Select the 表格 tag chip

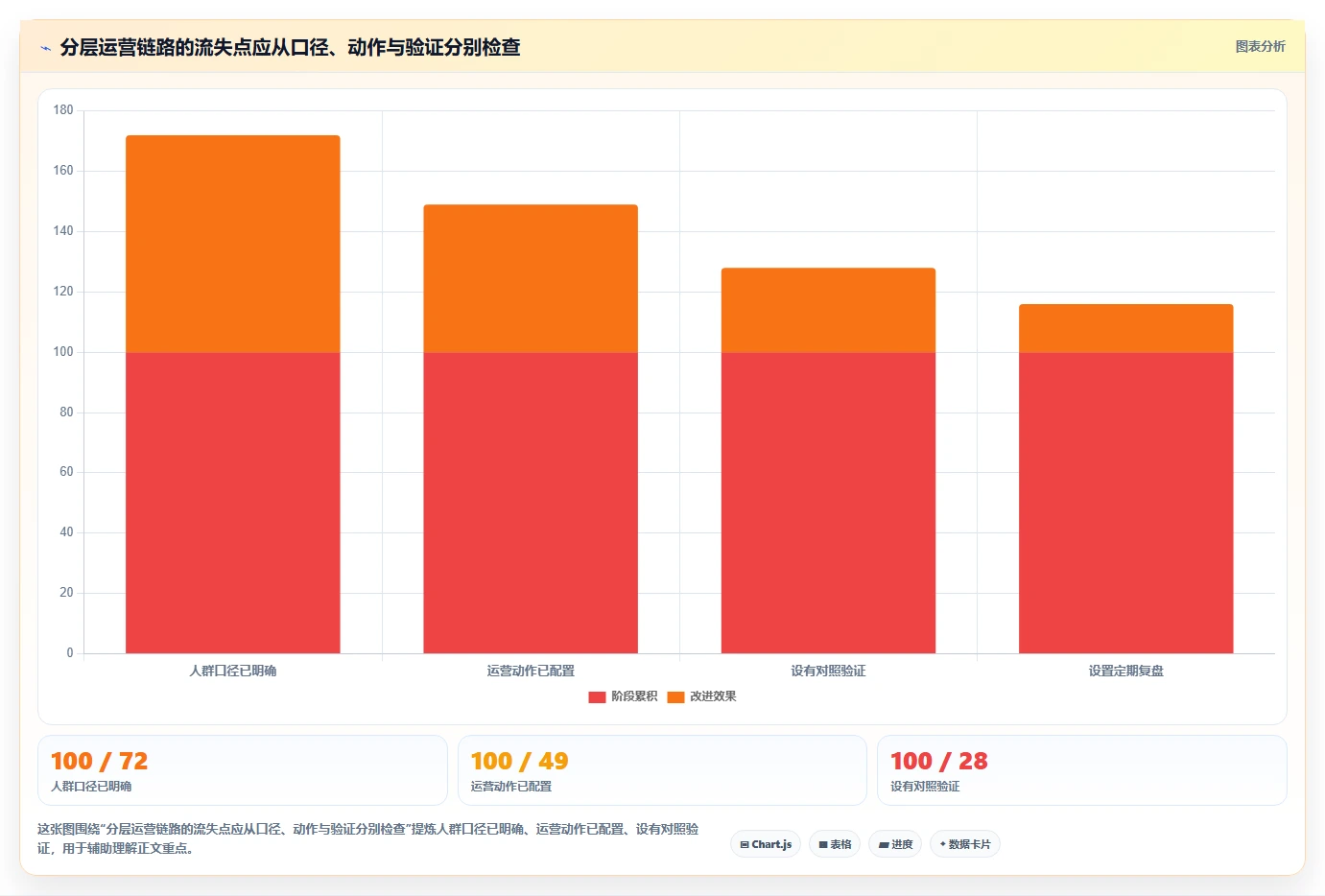tap(835, 844)
